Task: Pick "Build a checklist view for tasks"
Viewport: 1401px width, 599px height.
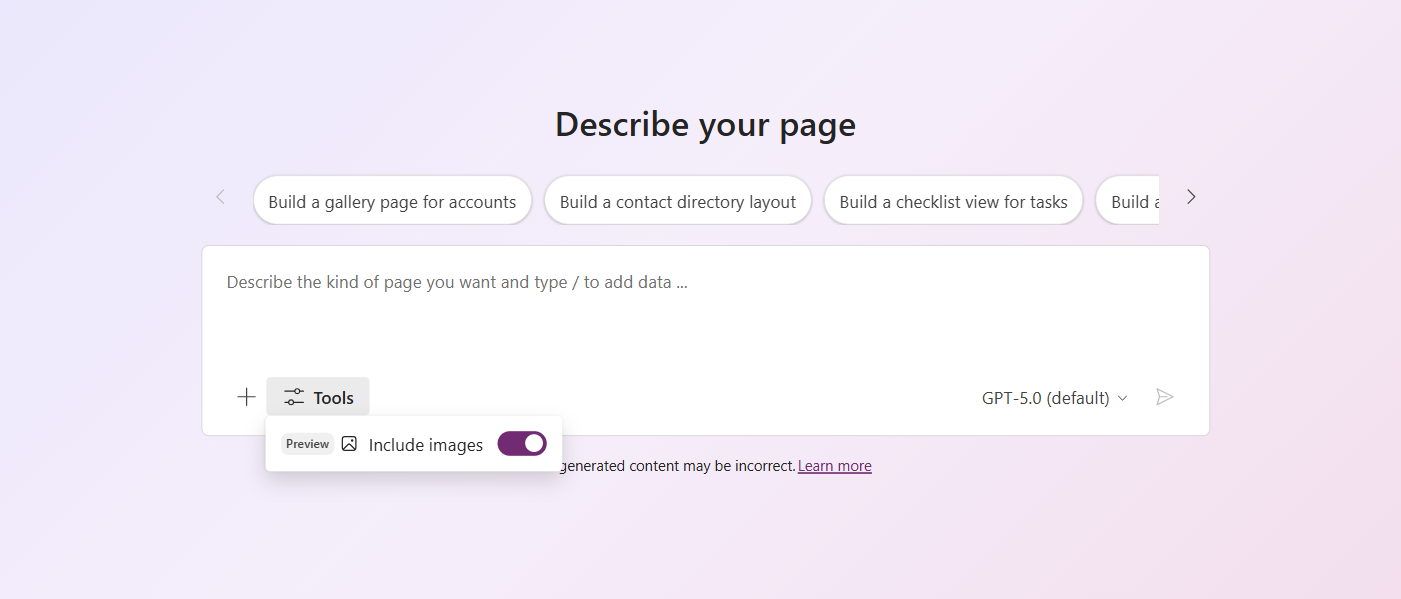Action: [952, 200]
